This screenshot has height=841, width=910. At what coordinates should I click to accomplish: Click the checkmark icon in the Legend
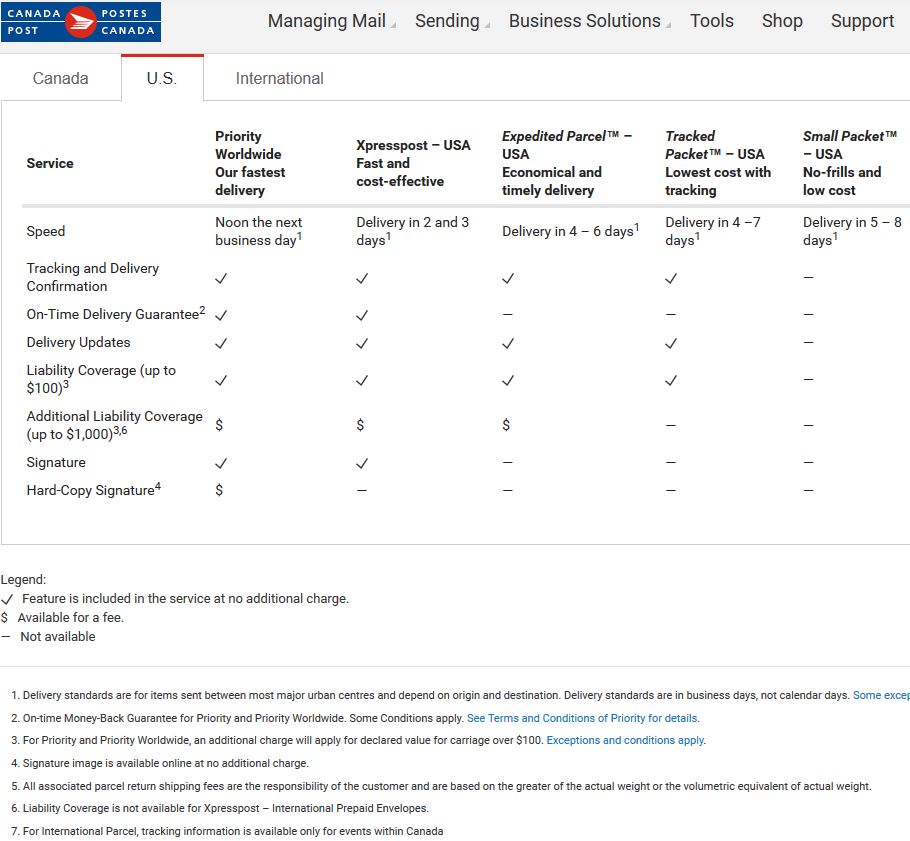(7, 600)
